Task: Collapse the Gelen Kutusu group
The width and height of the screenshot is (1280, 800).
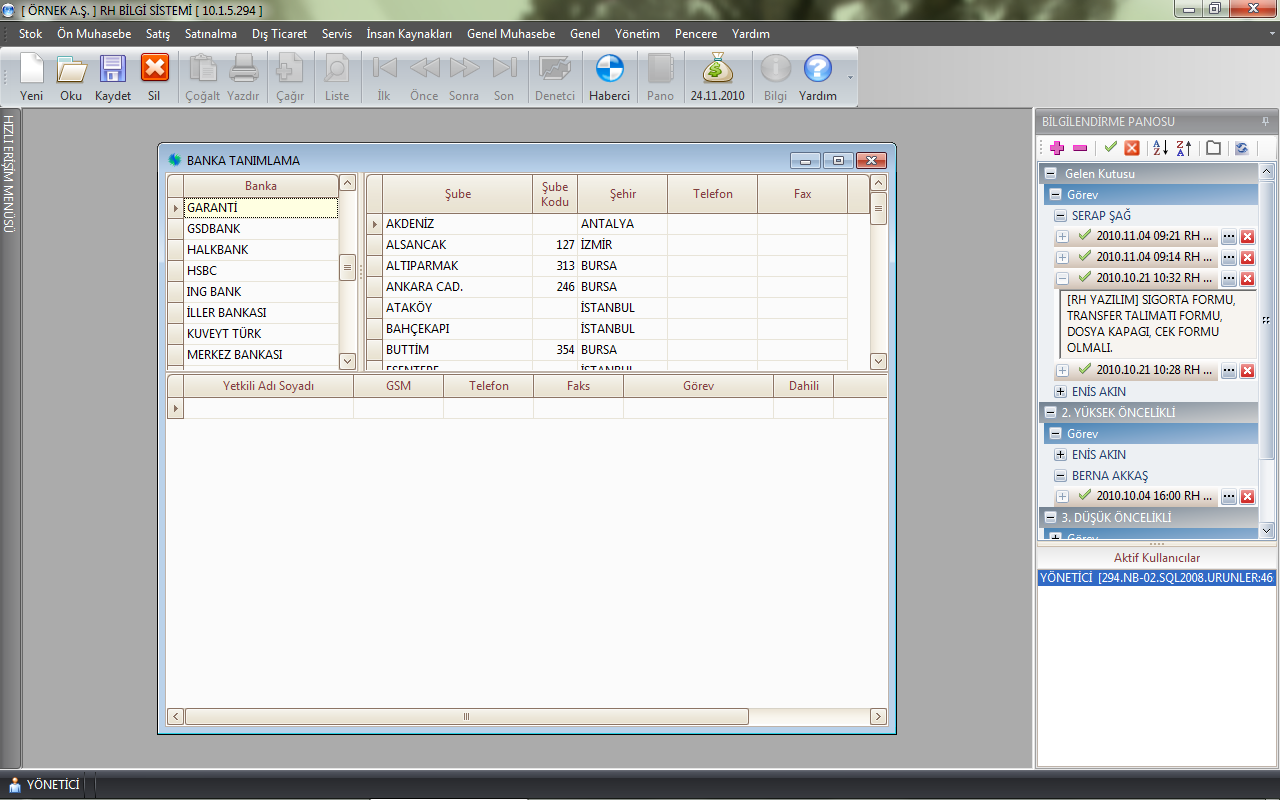Action: pyautogui.click(x=1051, y=174)
